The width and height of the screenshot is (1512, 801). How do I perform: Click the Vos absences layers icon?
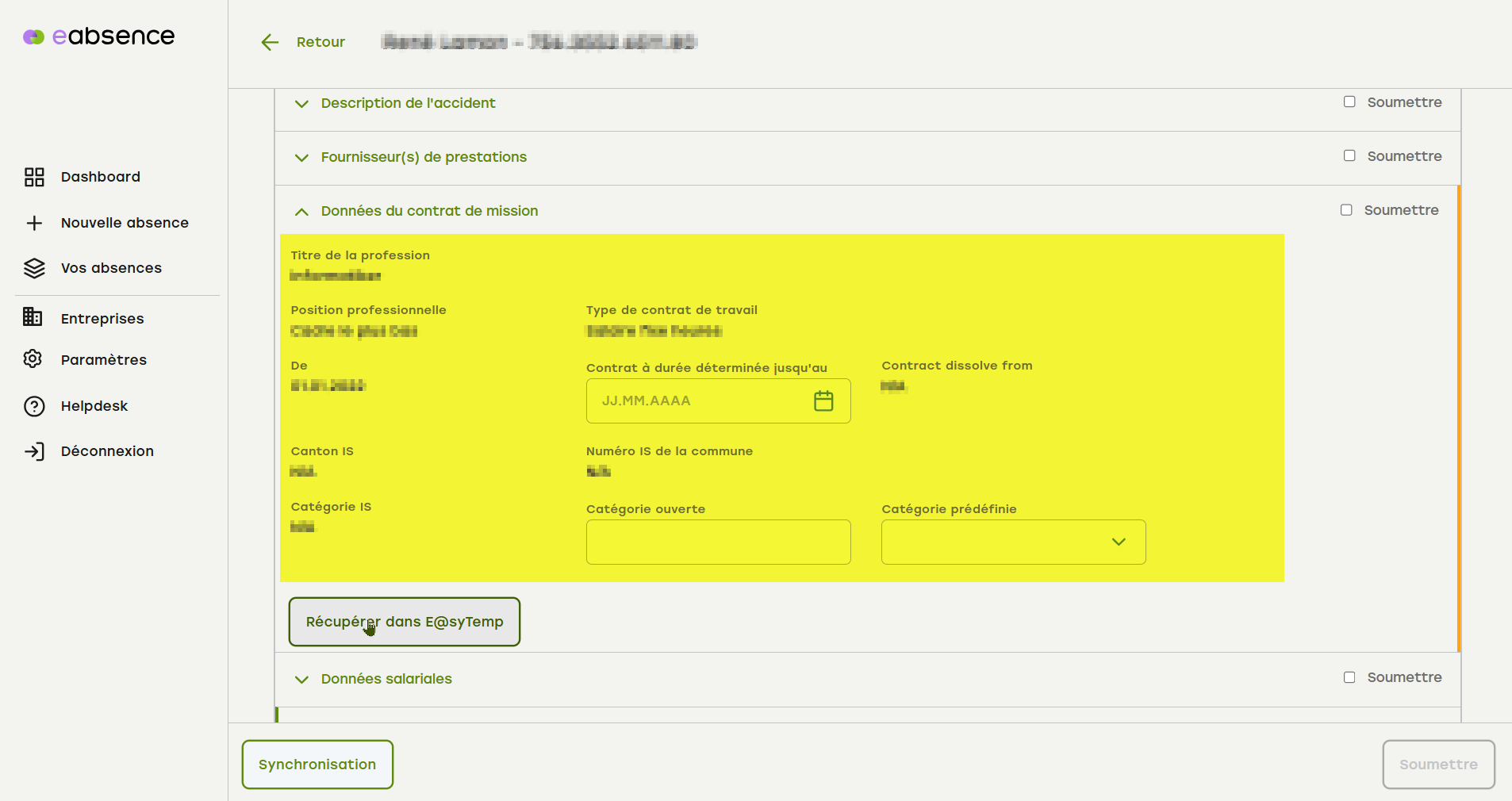click(34, 269)
